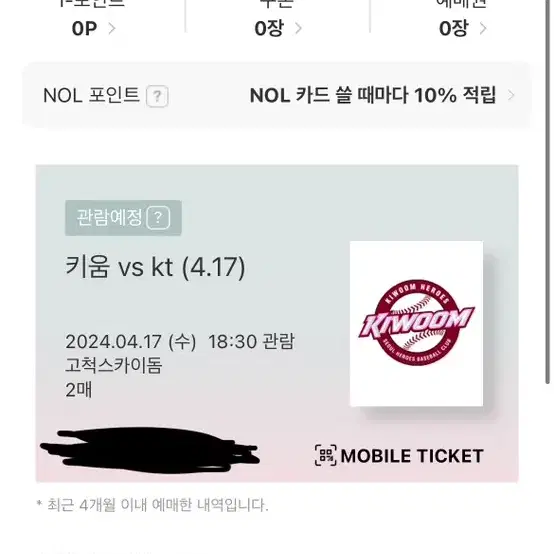Open the 키움 vs kt (4.17) ticket title
This screenshot has height=554, width=554.
[155, 267]
